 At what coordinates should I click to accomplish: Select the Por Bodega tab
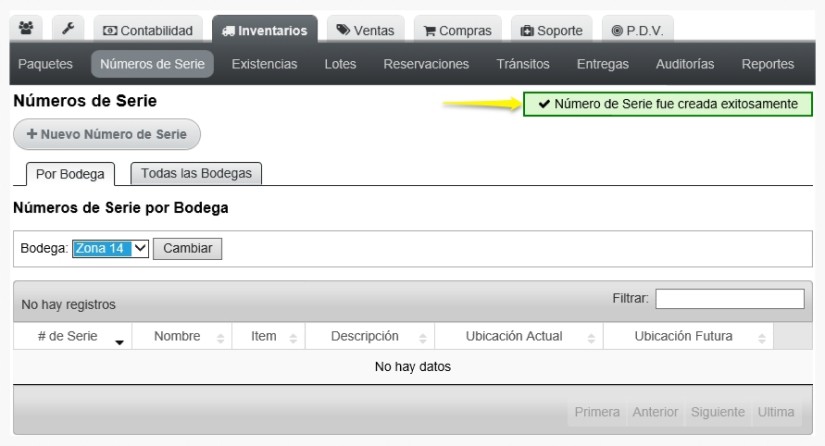70,174
